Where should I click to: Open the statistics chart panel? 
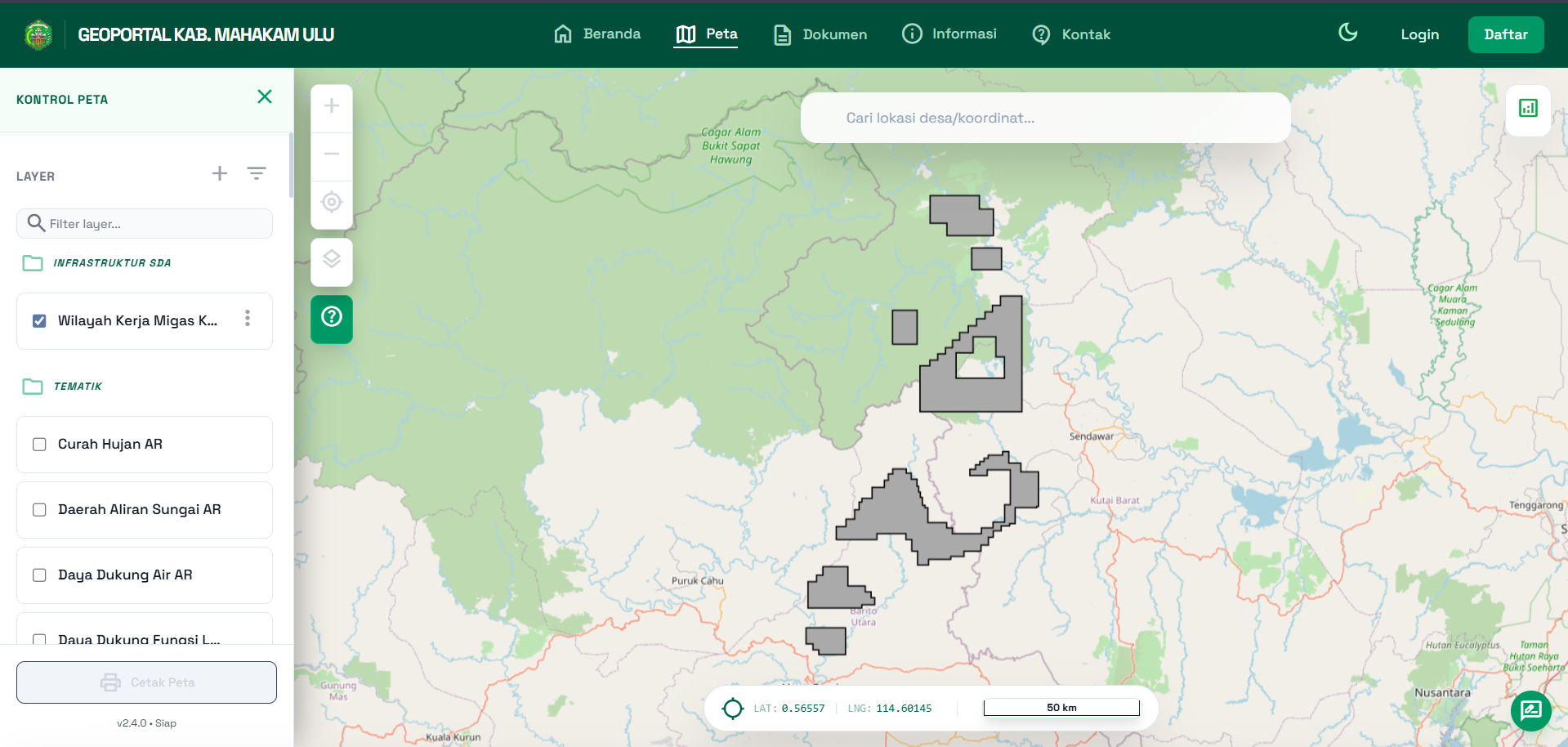click(1528, 109)
